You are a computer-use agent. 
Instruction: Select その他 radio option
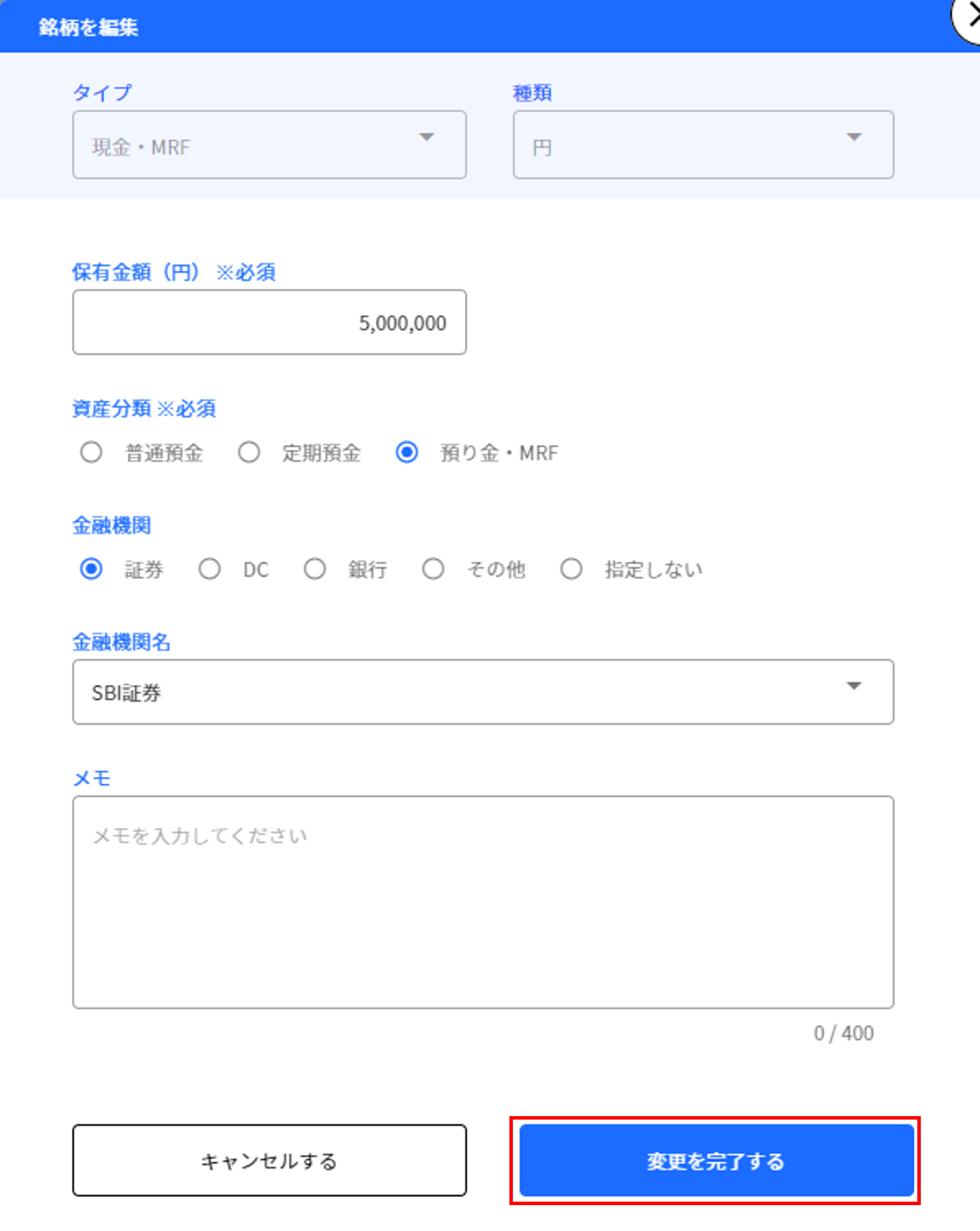pos(433,569)
